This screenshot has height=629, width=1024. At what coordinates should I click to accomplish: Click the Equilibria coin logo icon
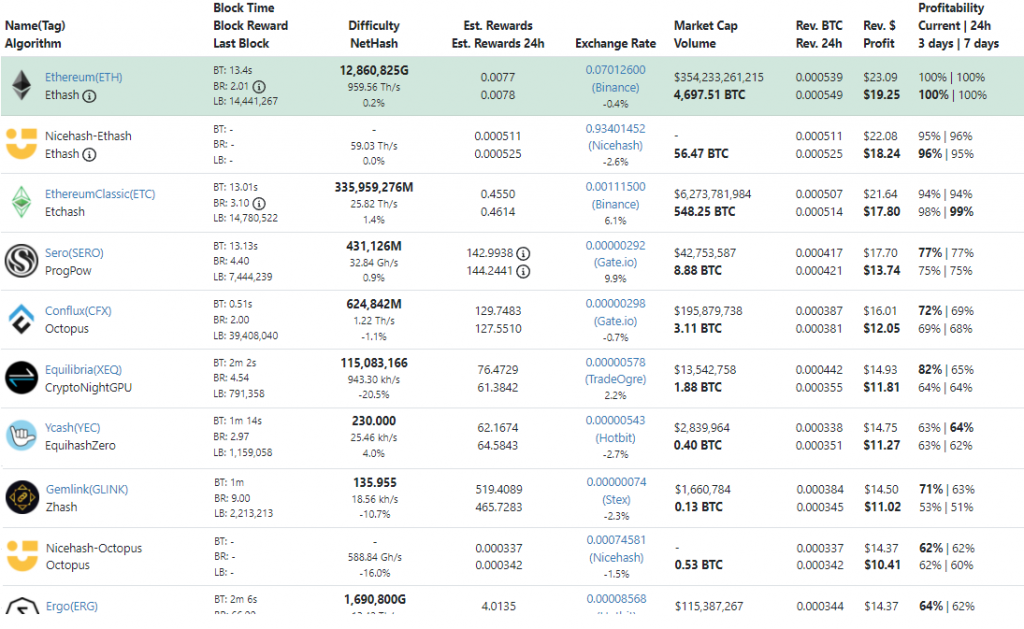tap(21, 378)
